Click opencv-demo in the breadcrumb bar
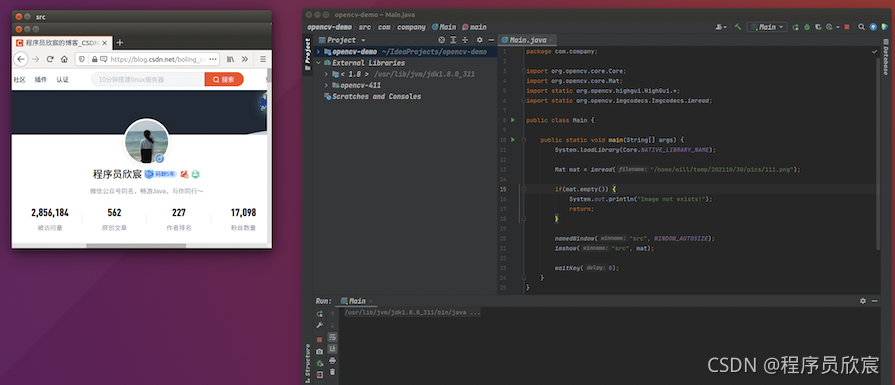 [x=329, y=27]
